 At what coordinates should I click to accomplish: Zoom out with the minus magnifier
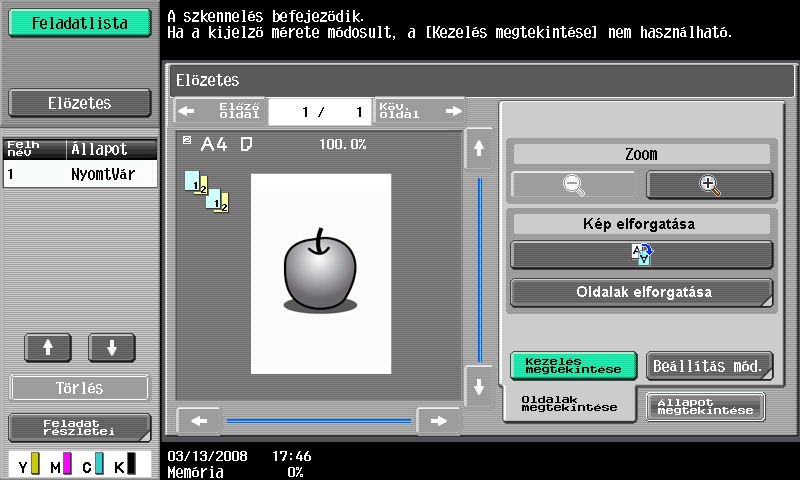(x=573, y=185)
